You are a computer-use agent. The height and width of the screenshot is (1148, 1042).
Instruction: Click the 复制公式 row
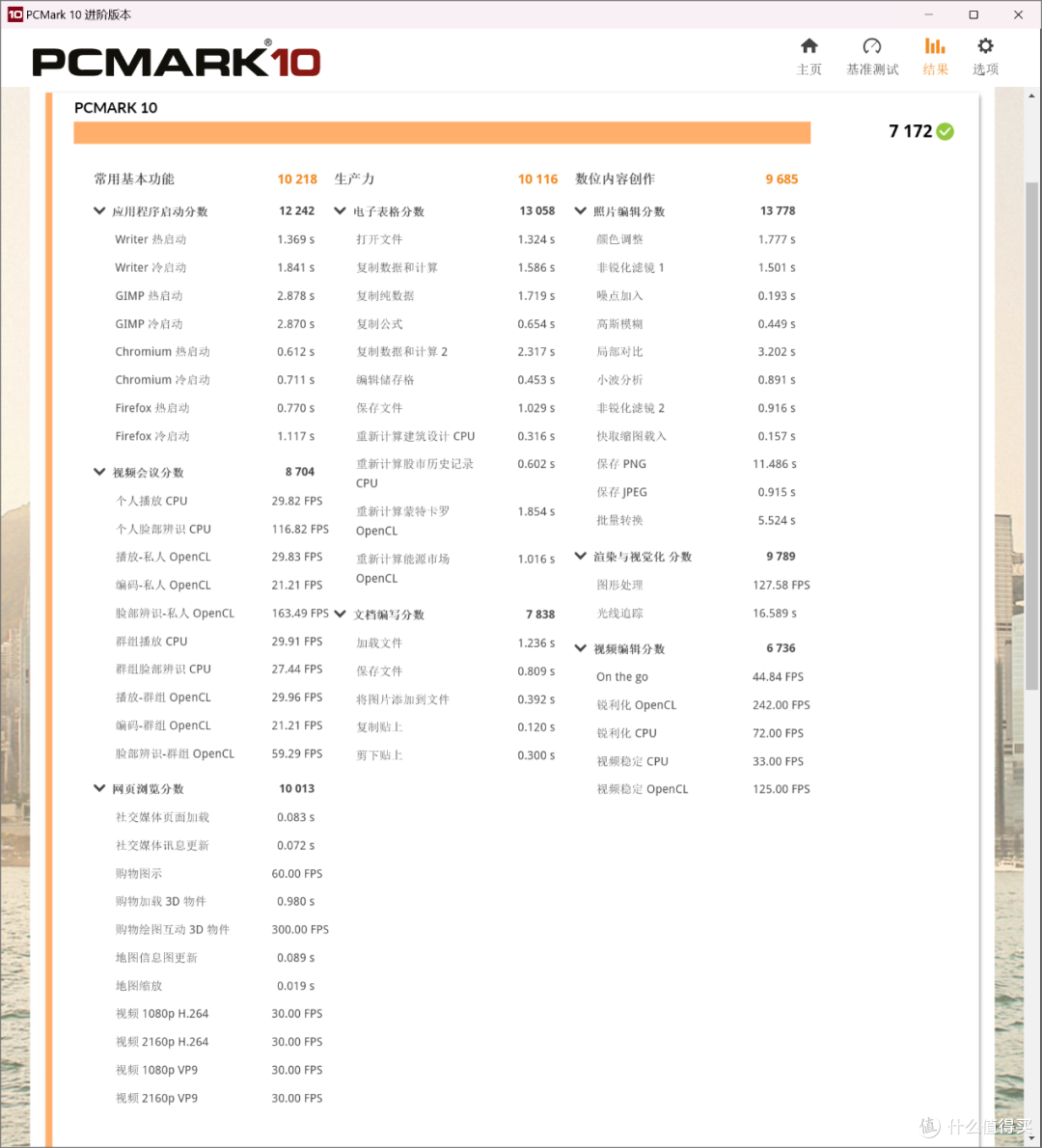[455, 323]
